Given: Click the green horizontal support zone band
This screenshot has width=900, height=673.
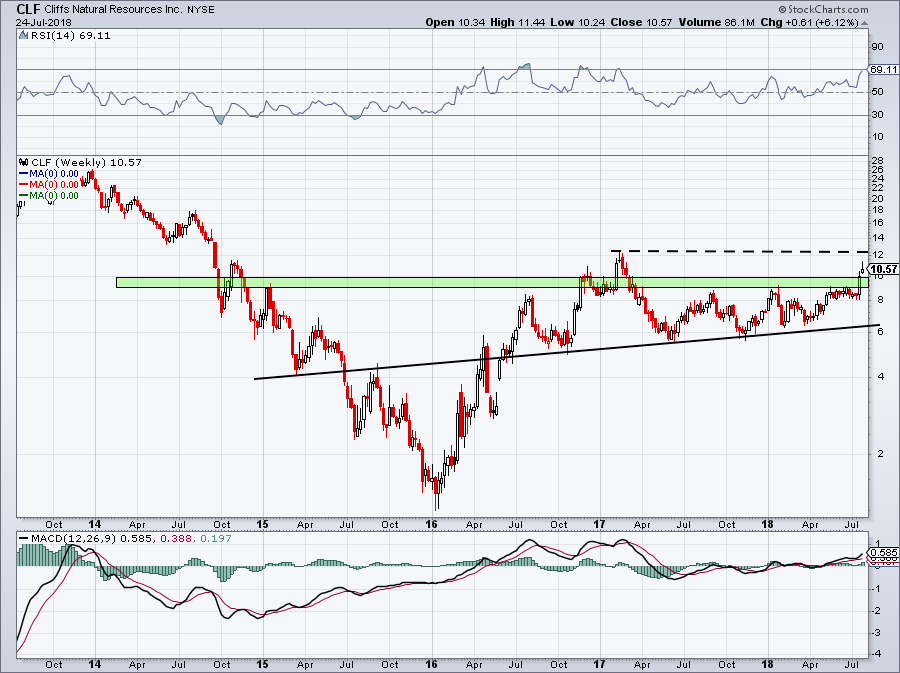Looking at the screenshot, I should click(x=492, y=282).
